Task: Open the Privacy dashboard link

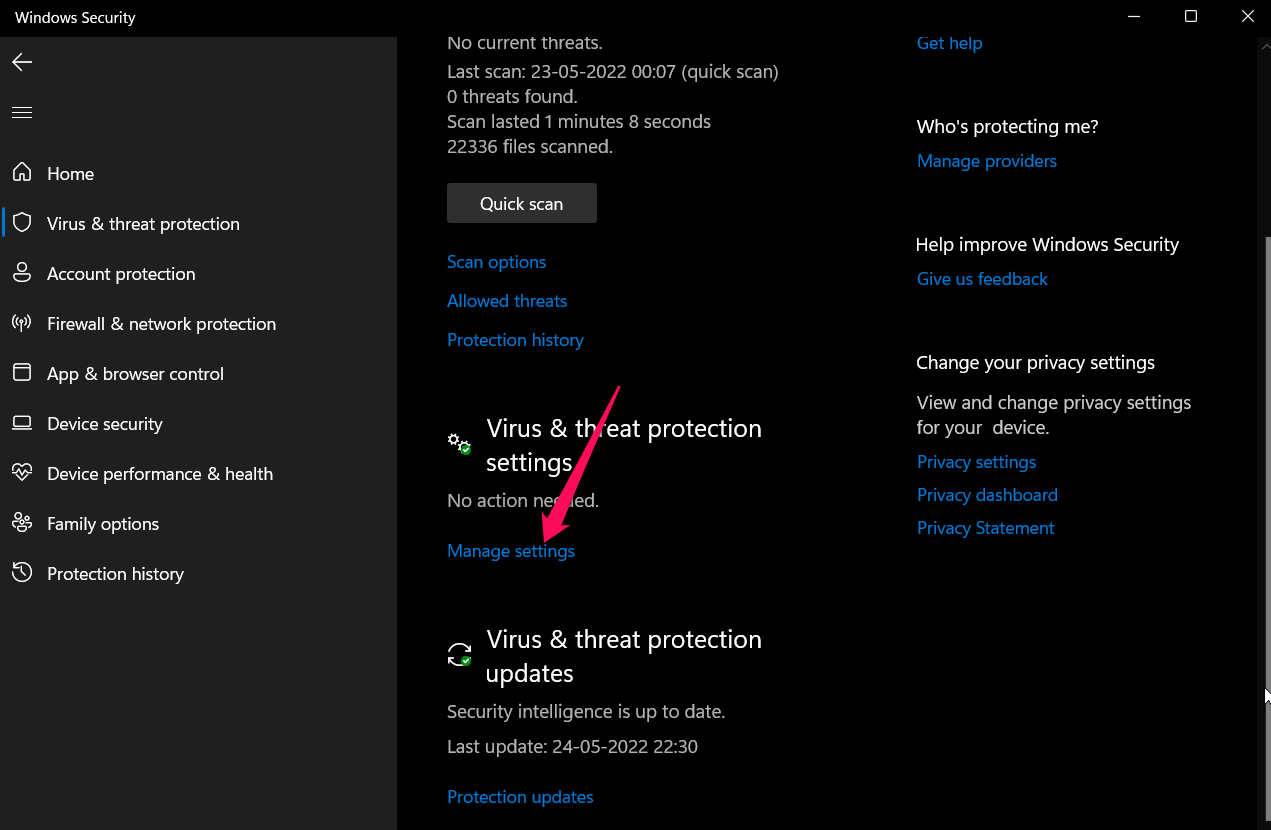Action: [x=987, y=495]
